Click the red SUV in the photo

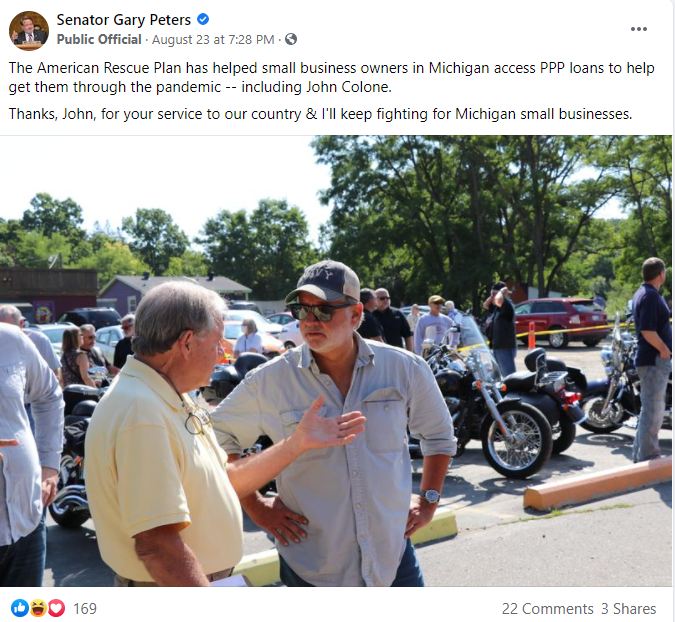tap(562, 322)
